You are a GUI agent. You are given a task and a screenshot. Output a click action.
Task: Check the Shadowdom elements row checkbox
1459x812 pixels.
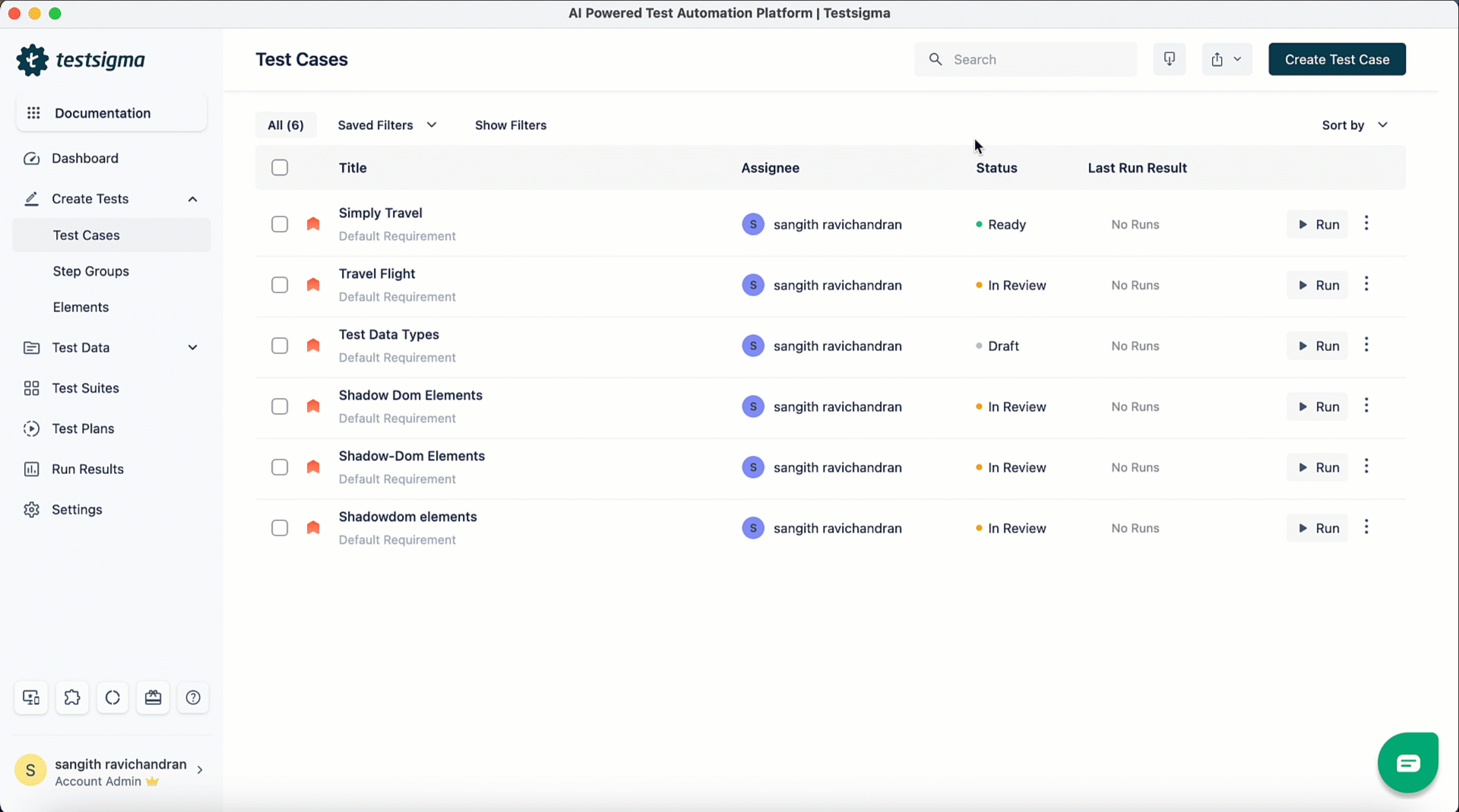(x=280, y=528)
